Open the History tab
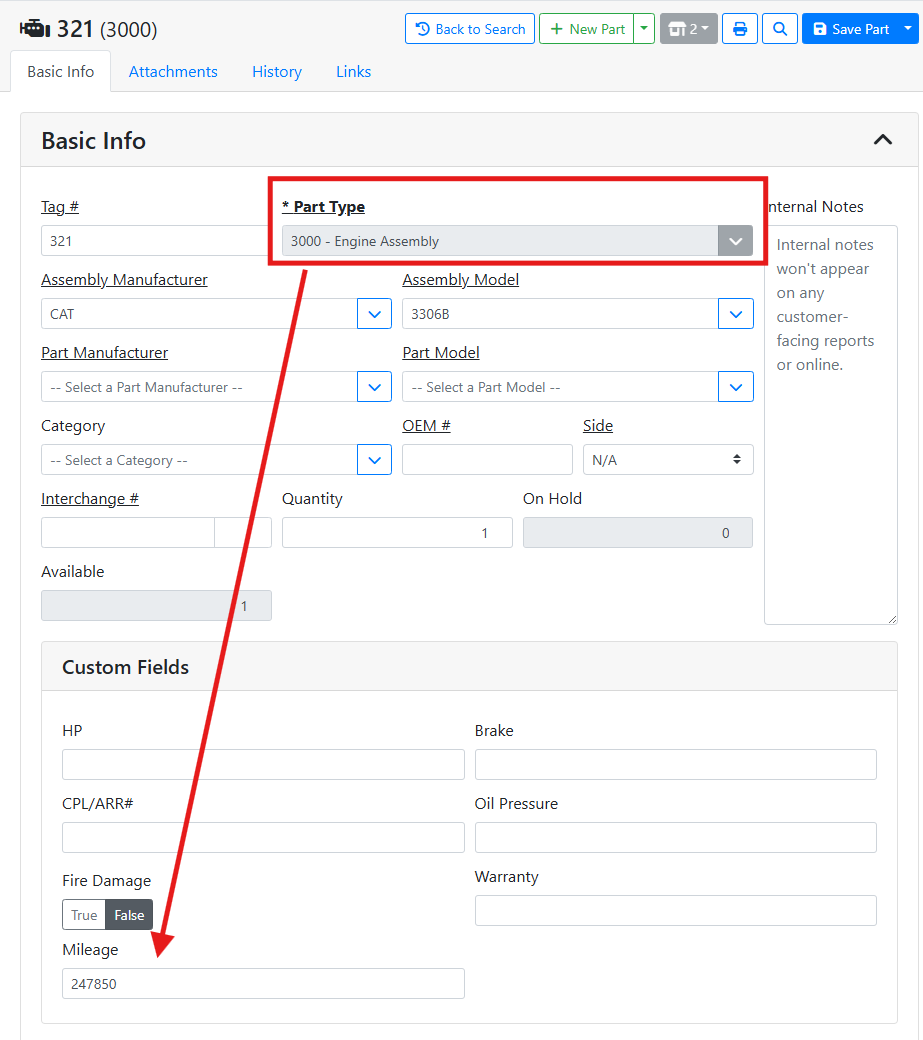Image resolution: width=923 pixels, height=1040 pixels. (277, 72)
